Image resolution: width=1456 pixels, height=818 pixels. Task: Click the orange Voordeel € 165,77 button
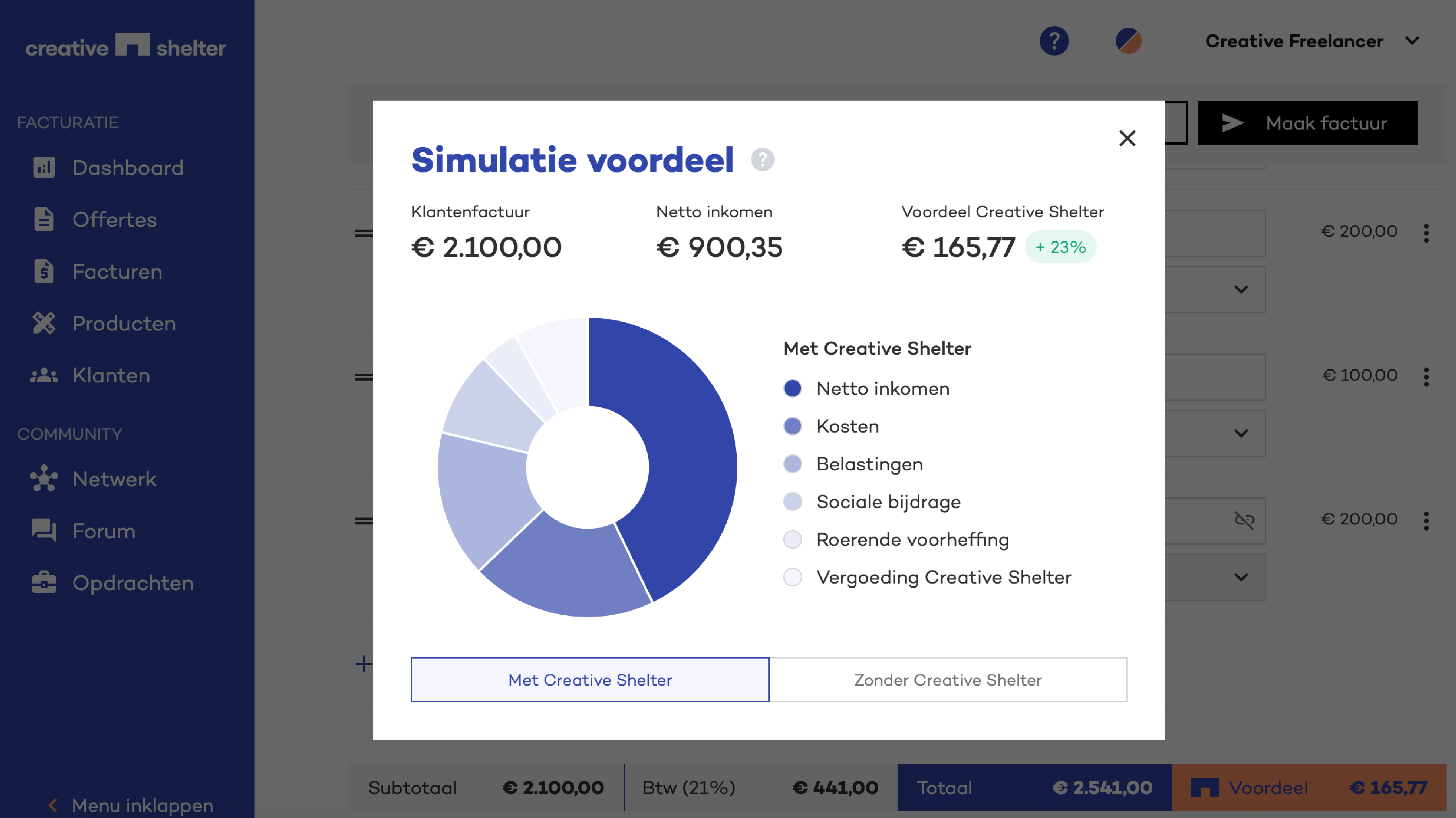(x=1309, y=788)
